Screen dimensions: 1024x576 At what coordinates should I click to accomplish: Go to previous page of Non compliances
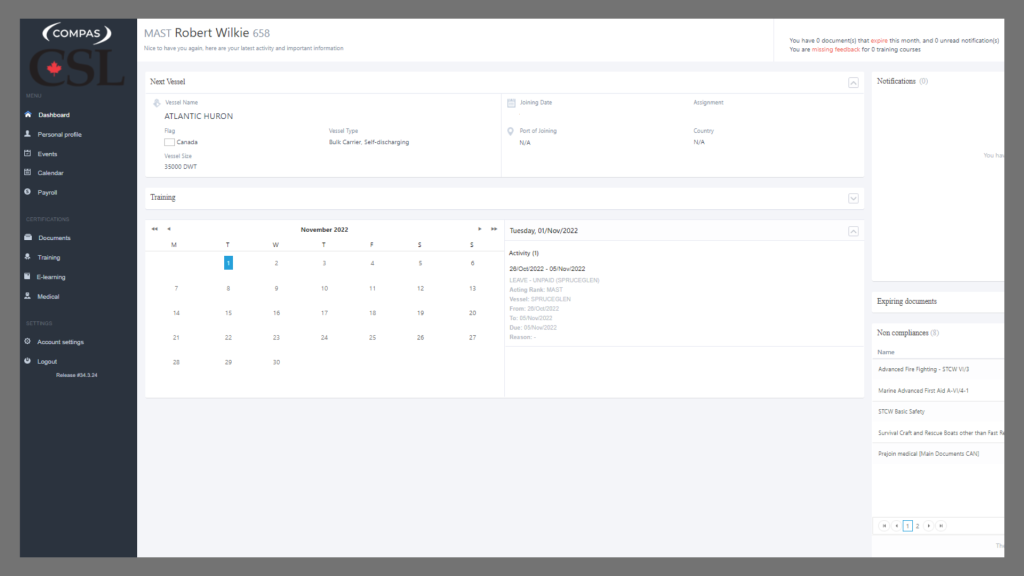point(897,526)
